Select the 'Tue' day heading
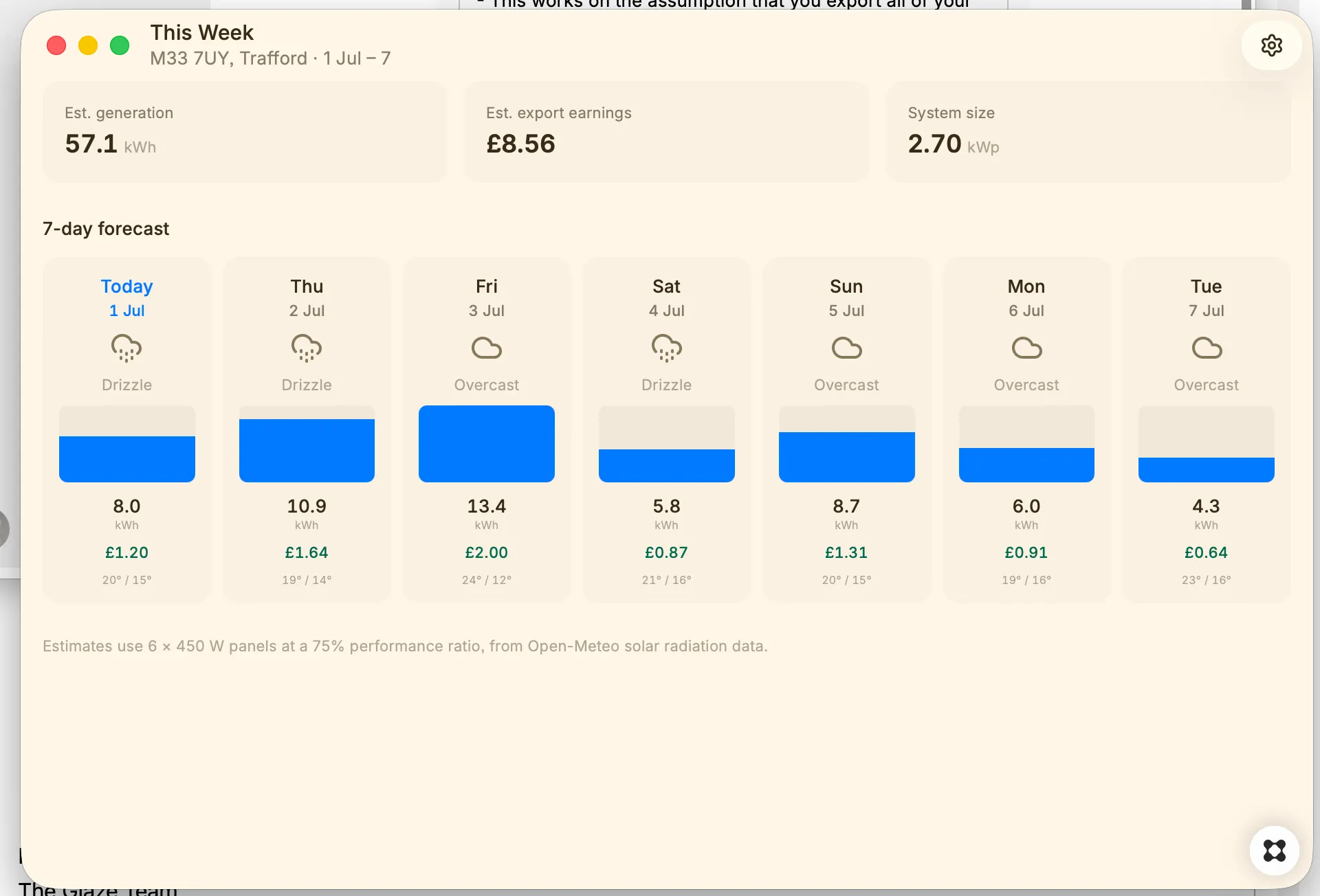 pos(1207,286)
